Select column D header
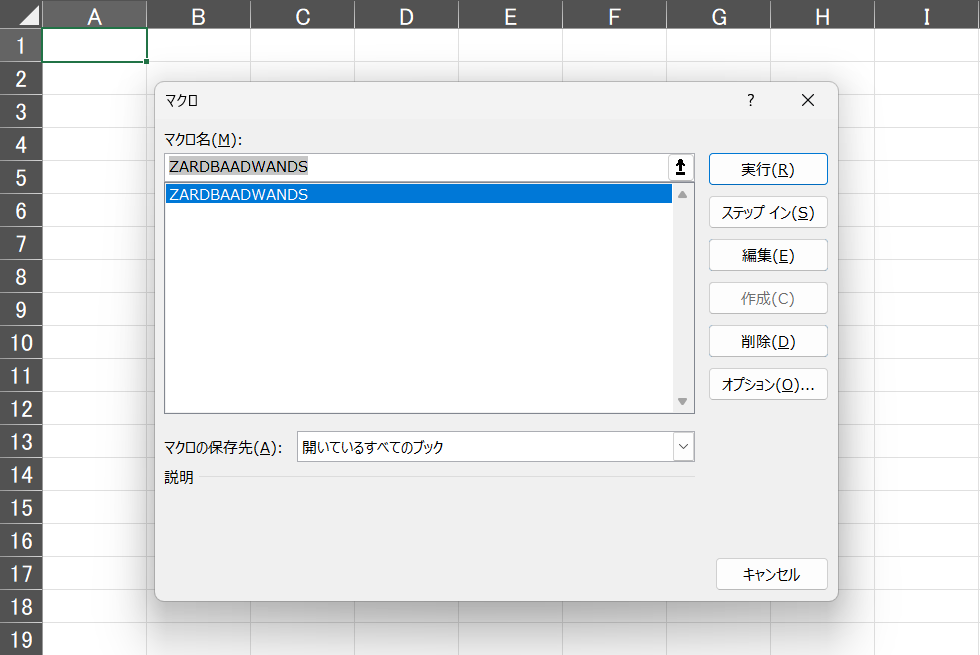This screenshot has height=655, width=980. pos(406,14)
